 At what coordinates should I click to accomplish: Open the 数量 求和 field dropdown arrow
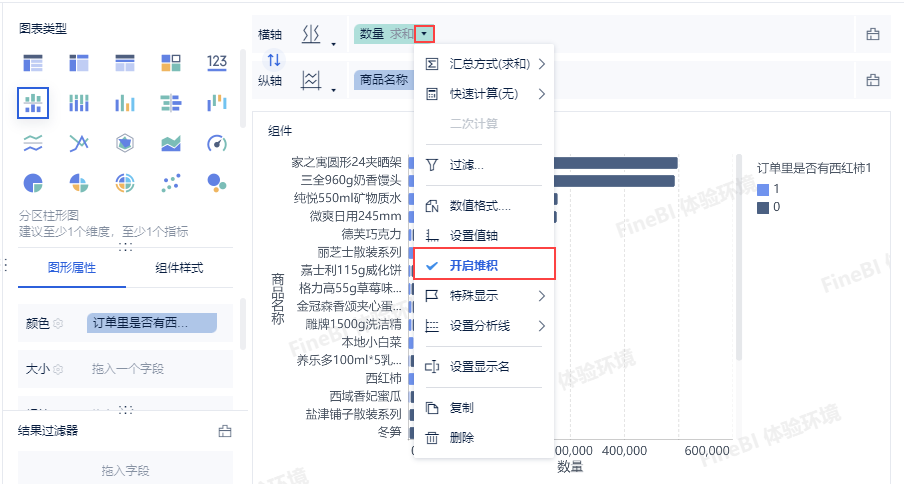[424, 34]
